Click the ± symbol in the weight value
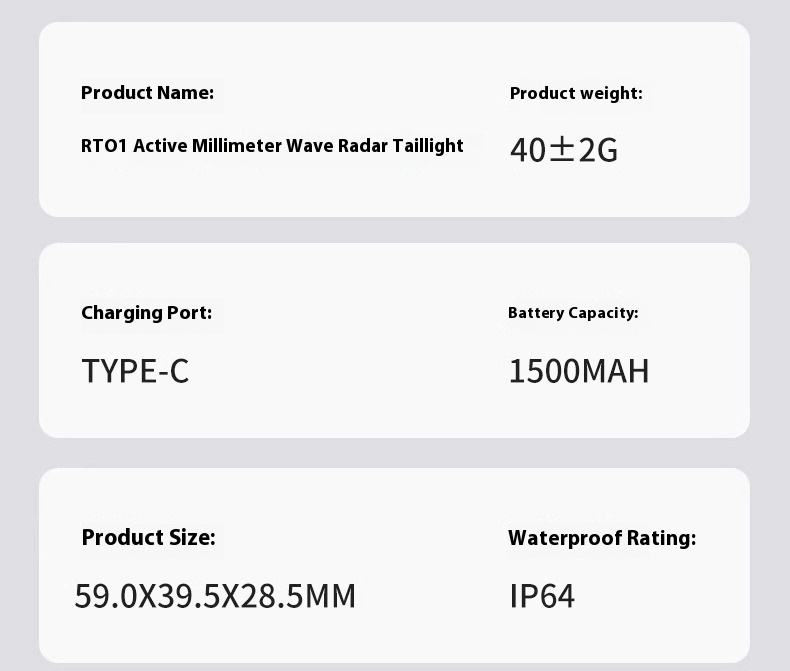Image resolution: width=790 pixels, height=671 pixels. point(562,150)
